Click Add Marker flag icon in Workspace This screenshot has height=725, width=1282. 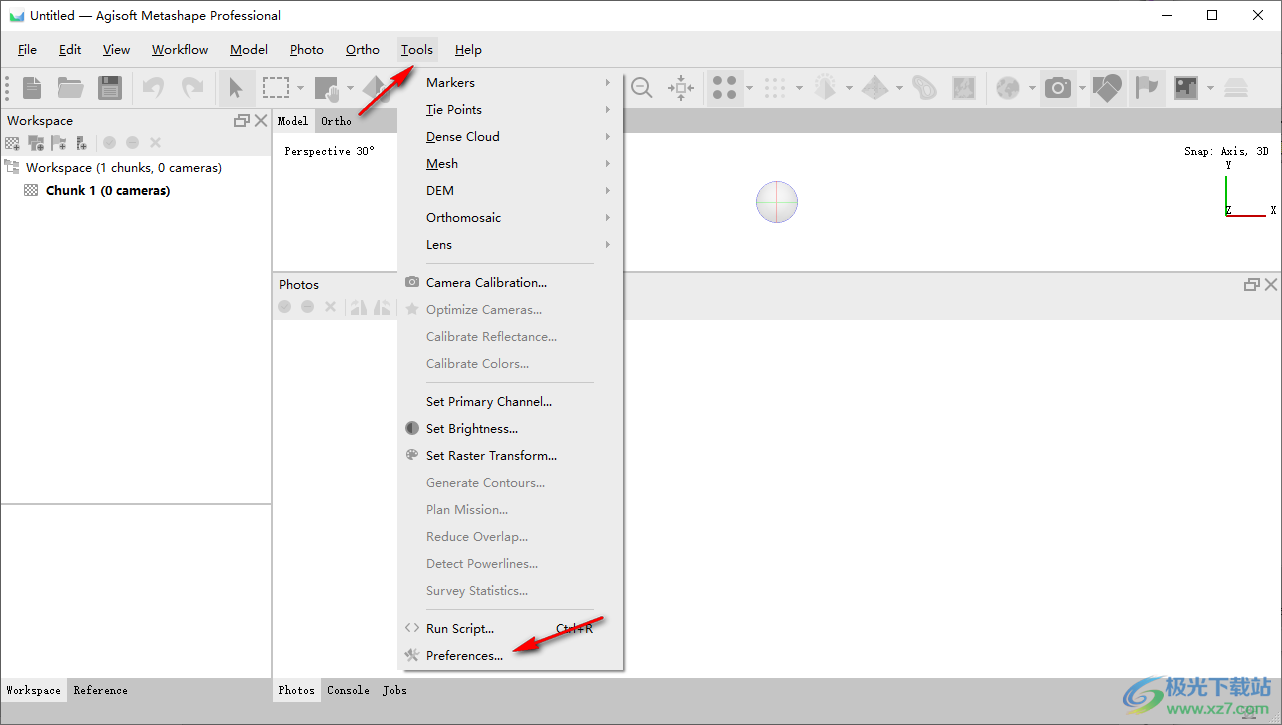[x=59, y=143]
